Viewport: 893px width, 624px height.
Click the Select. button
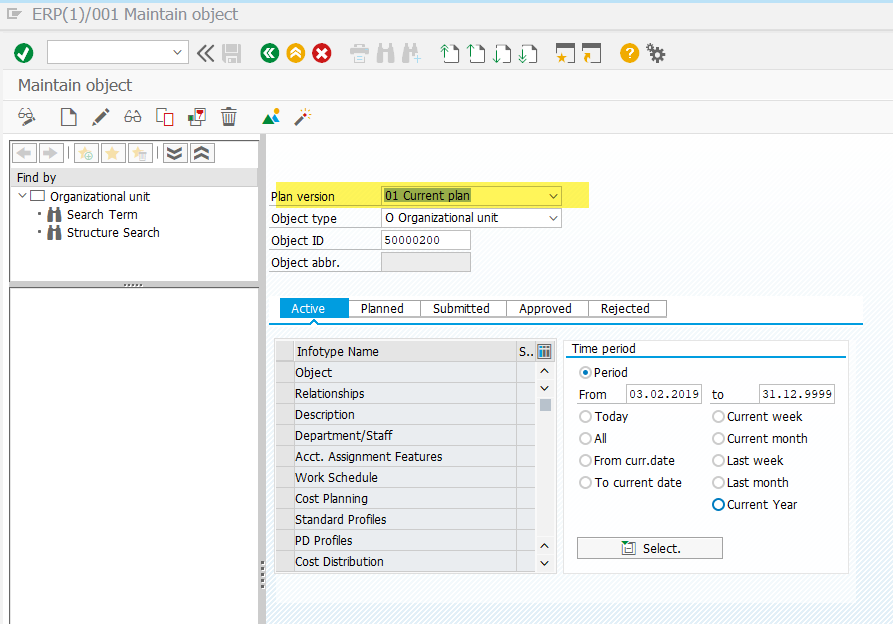tap(650, 548)
